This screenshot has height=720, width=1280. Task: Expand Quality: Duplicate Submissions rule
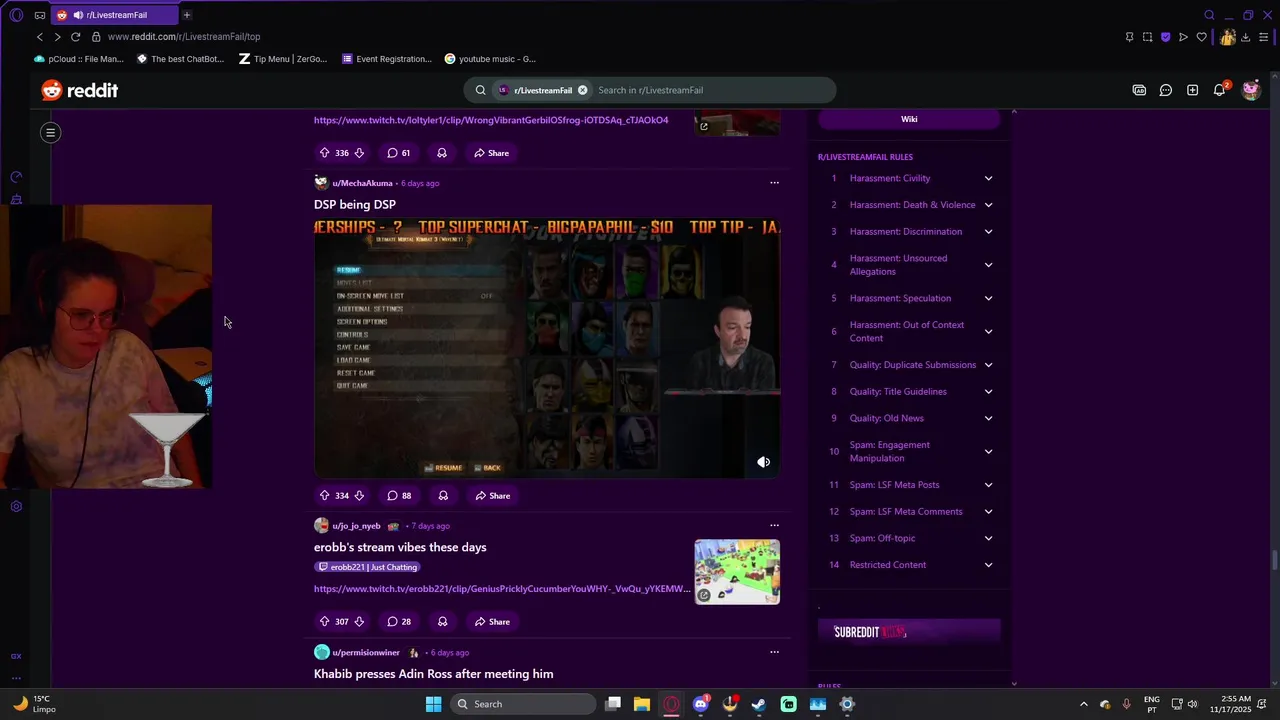pos(988,365)
